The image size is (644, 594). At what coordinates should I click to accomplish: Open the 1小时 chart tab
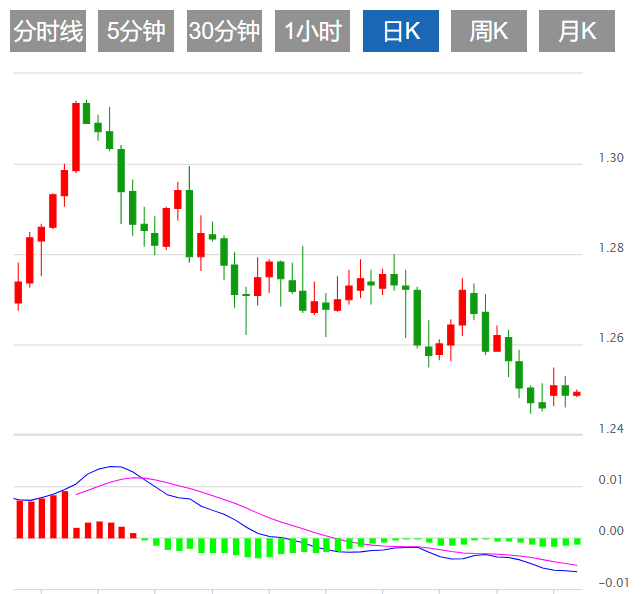pos(312,31)
